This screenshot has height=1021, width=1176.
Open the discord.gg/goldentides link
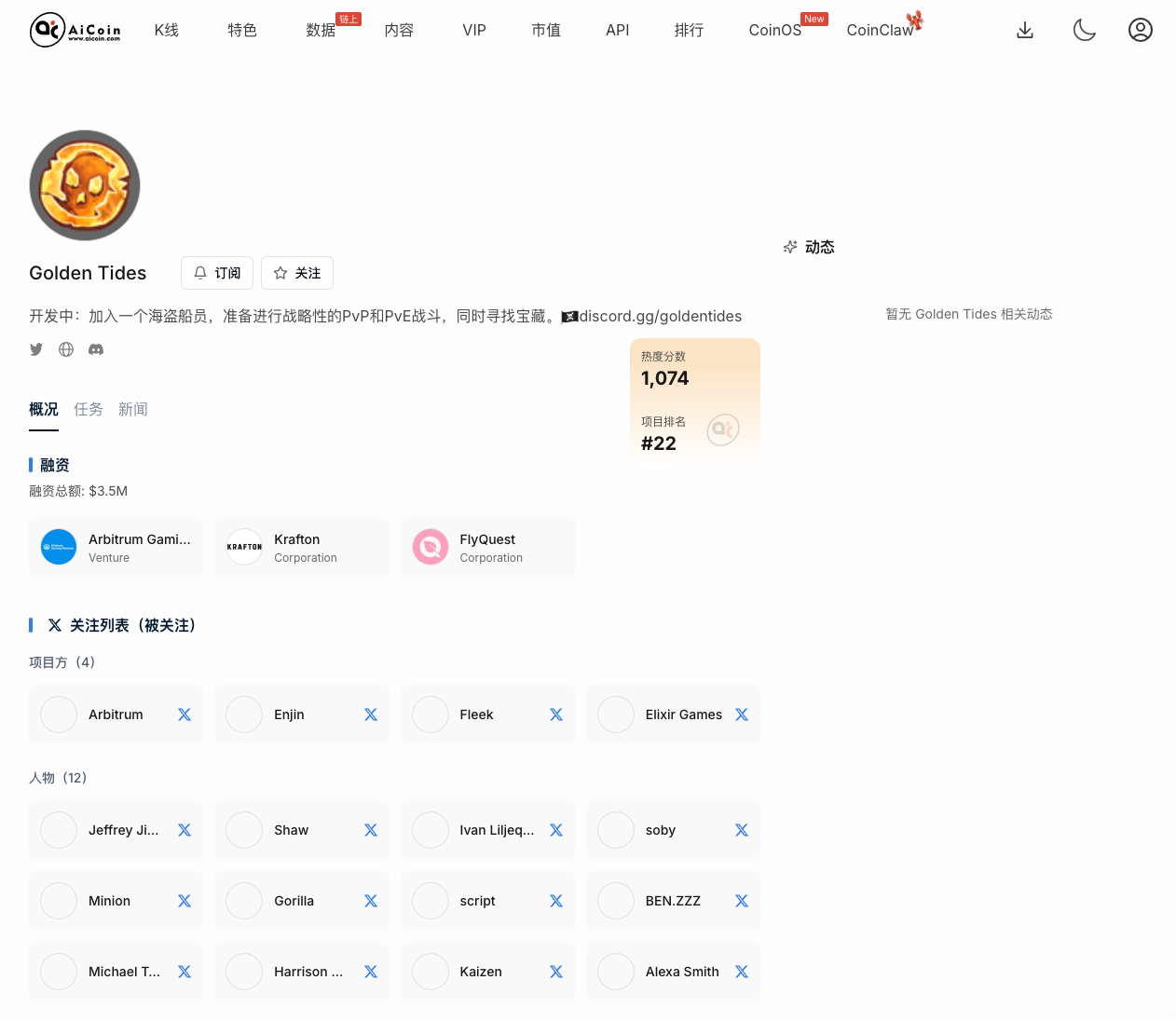pyautogui.click(x=661, y=316)
